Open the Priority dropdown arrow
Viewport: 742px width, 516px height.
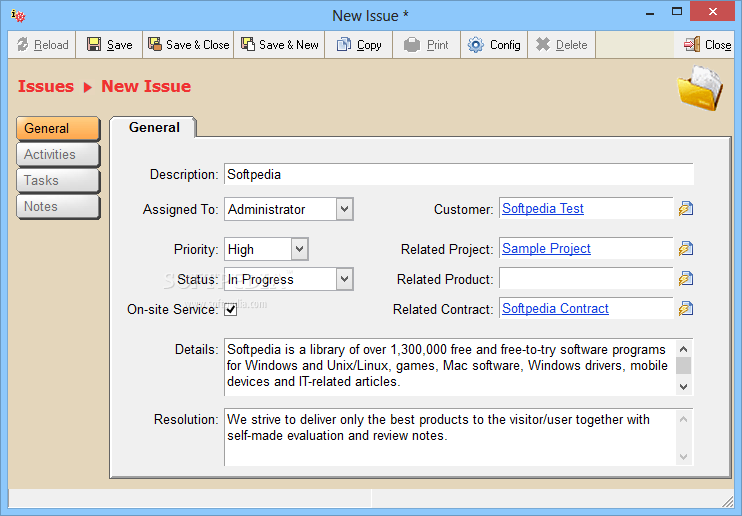click(299, 249)
